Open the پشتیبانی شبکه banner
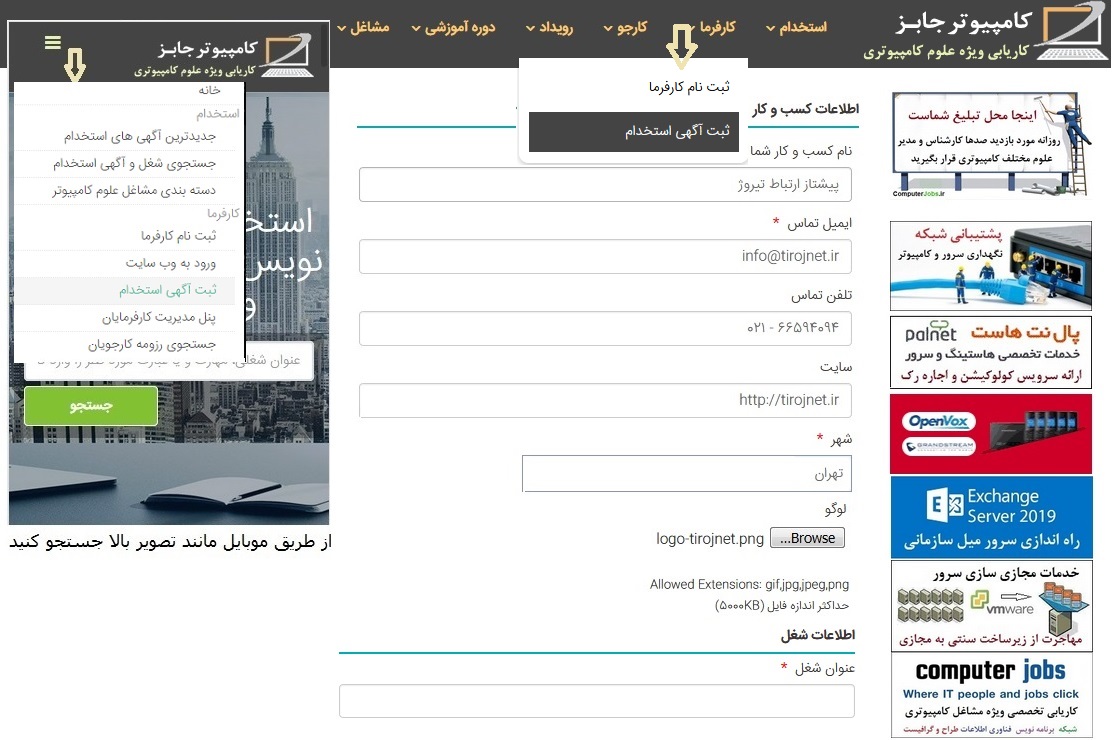The width and height of the screenshot is (1112, 740). coord(991,266)
